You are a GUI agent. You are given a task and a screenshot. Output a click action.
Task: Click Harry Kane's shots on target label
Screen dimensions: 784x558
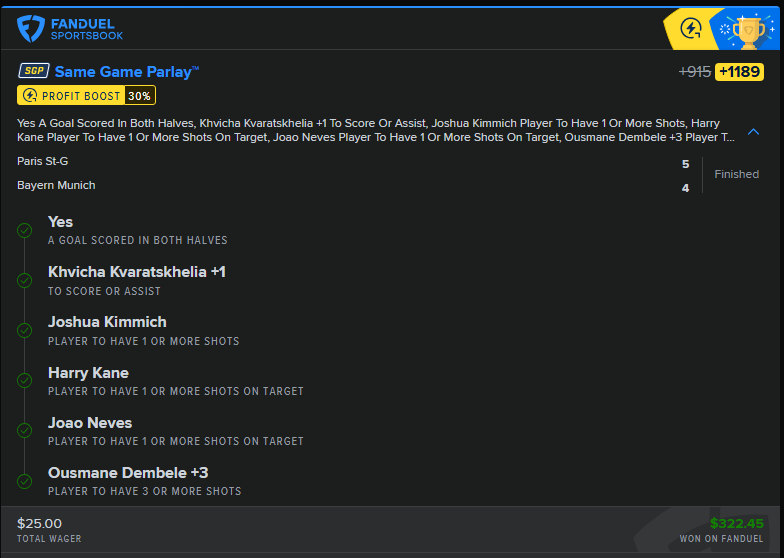point(176,392)
